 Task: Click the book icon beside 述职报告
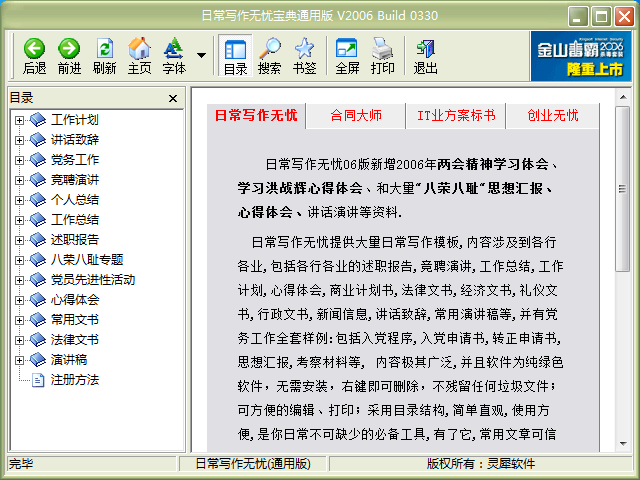[38, 240]
